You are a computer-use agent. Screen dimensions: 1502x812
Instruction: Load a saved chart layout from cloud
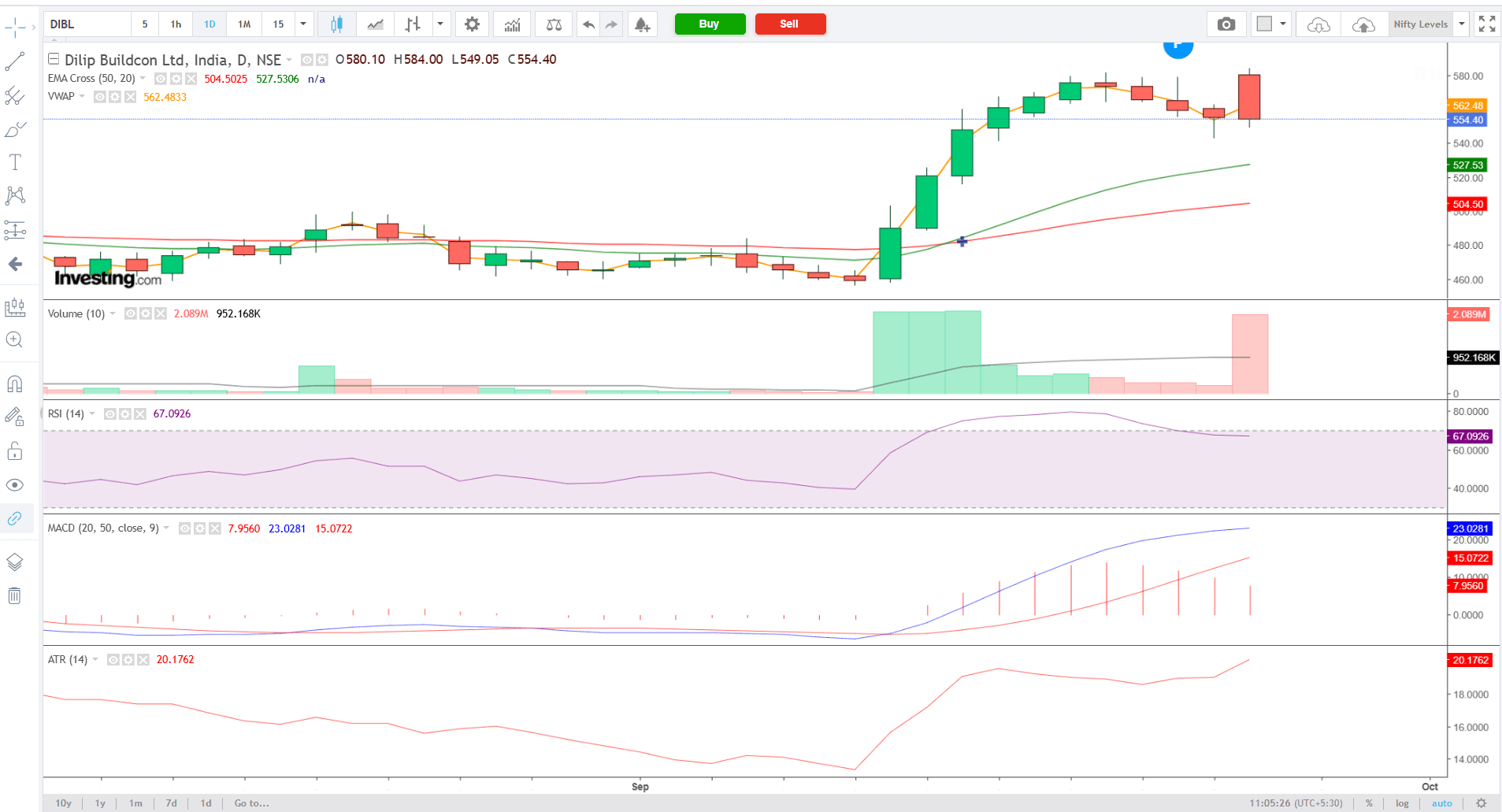(1318, 24)
